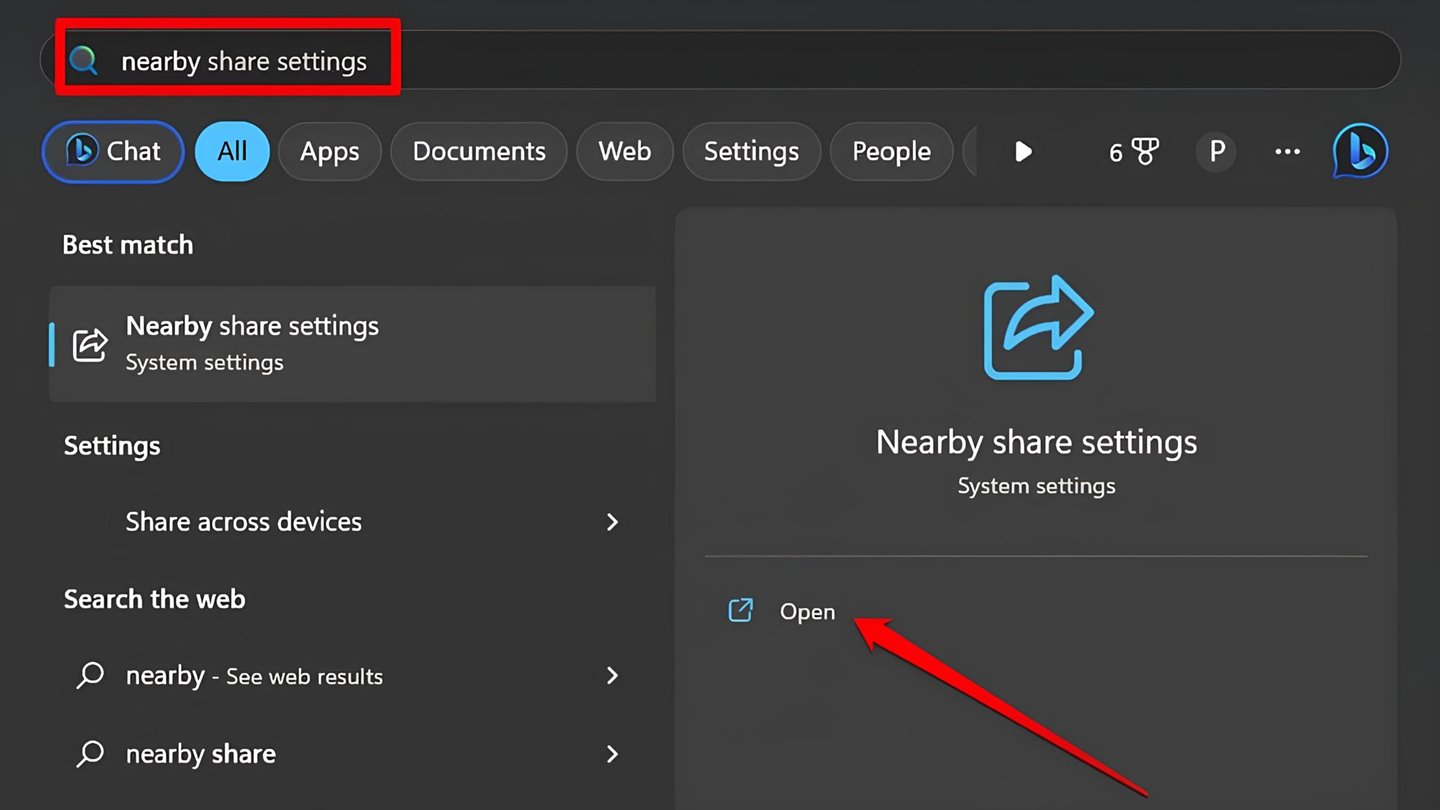This screenshot has width=1440, height=810.
Task: Click Open to launch Nearby share settings
Action: click(807, 612)
